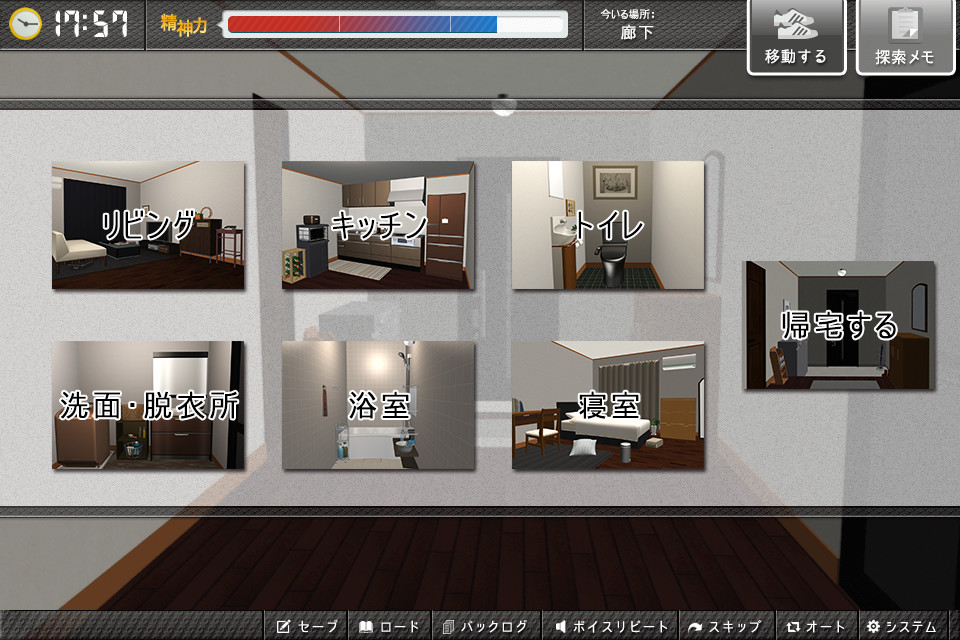Toggle スキップ skip mode

coord(726,627)
